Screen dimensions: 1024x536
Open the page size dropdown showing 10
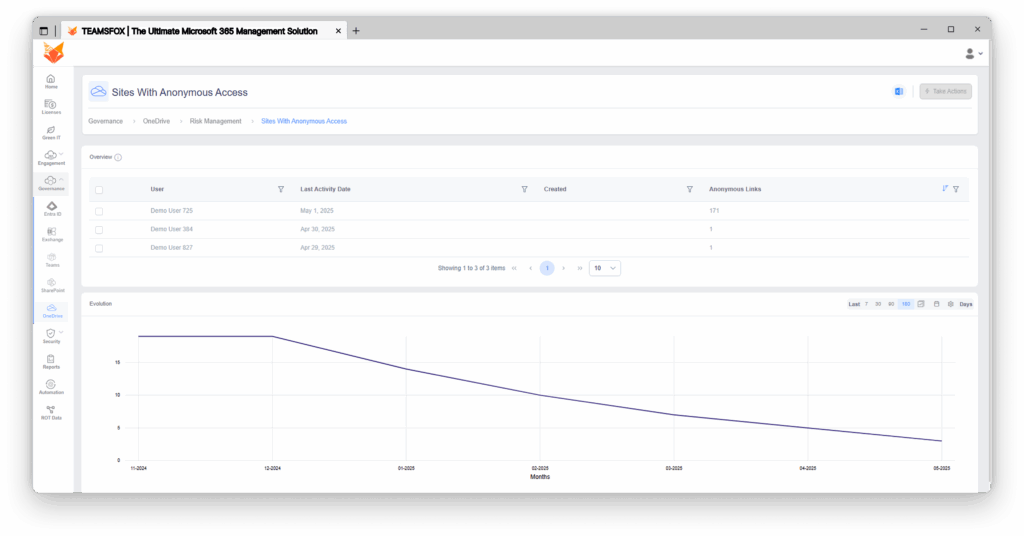605,268
